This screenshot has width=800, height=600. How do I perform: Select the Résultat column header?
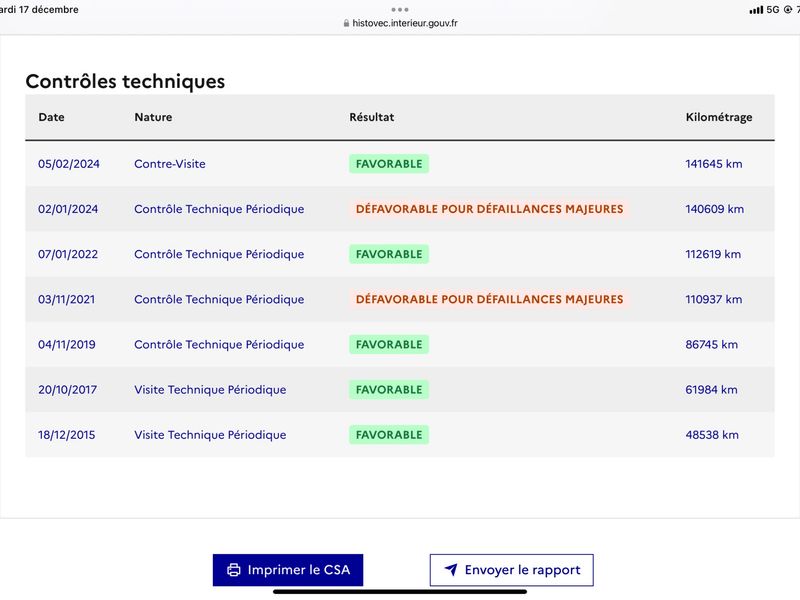(372, 117)
